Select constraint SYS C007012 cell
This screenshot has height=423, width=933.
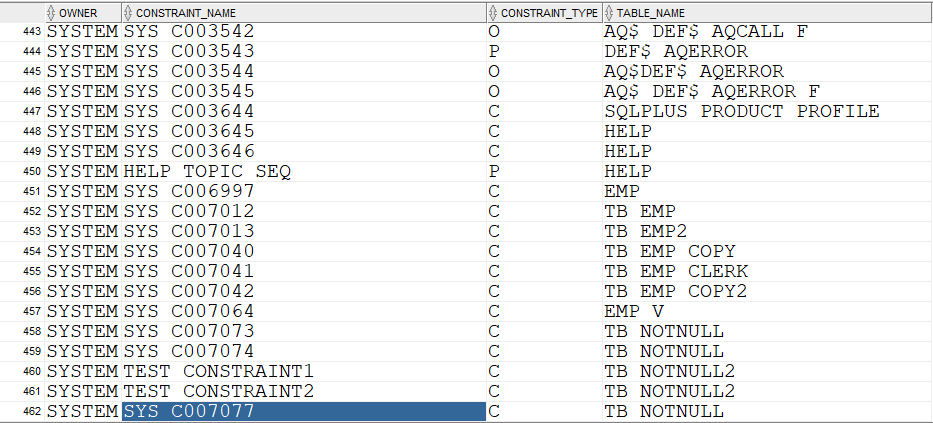pos(304,211)
